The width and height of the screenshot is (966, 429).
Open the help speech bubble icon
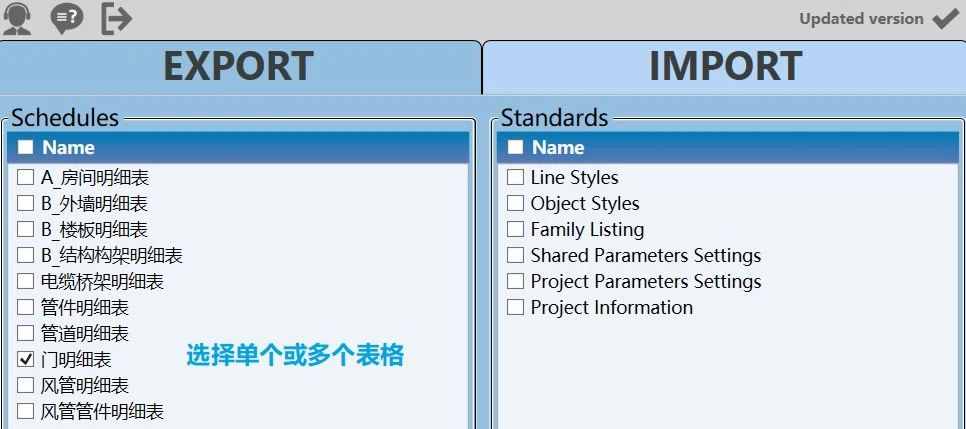pos(67,17)
